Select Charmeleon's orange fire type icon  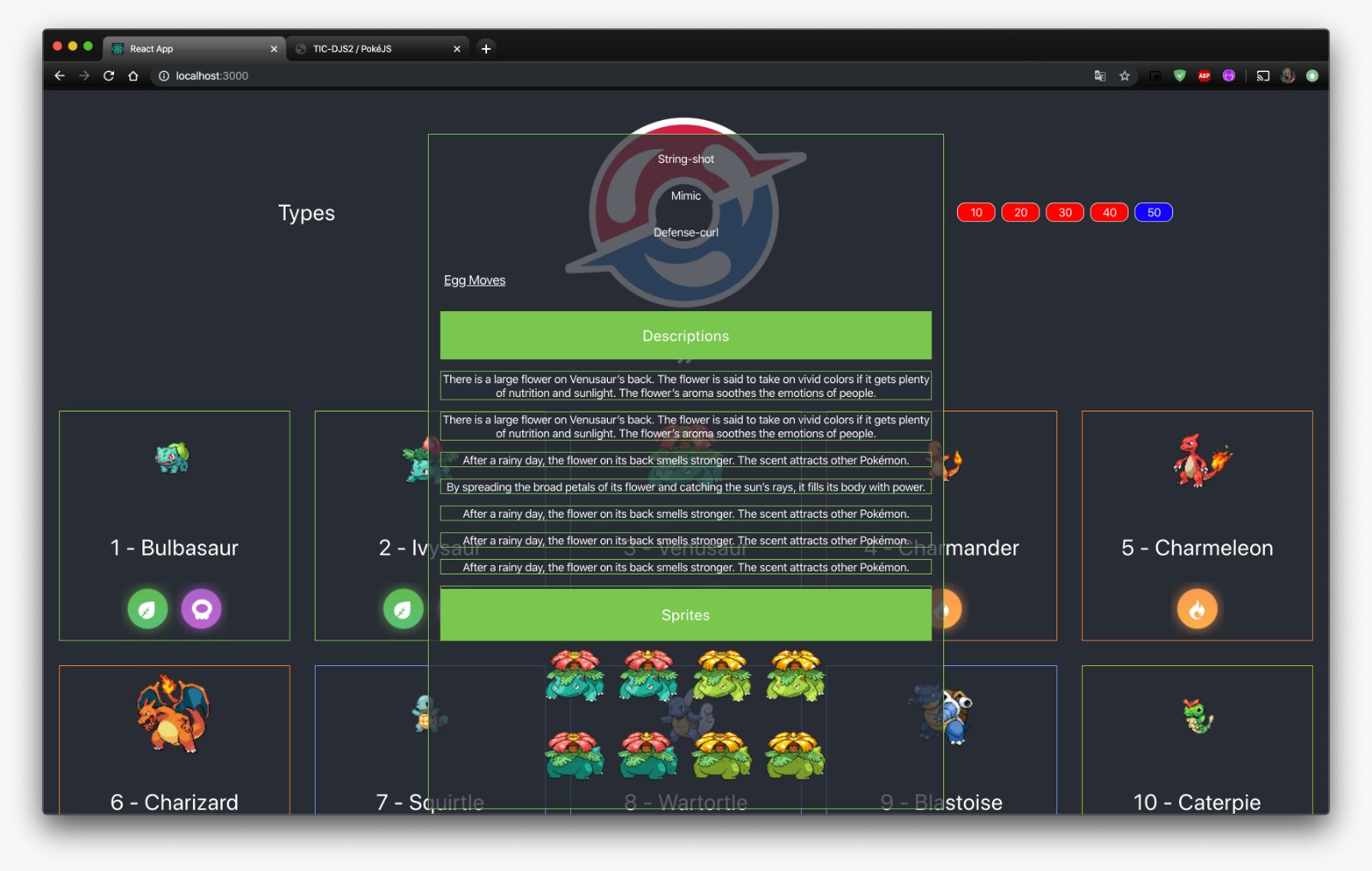1198,610
